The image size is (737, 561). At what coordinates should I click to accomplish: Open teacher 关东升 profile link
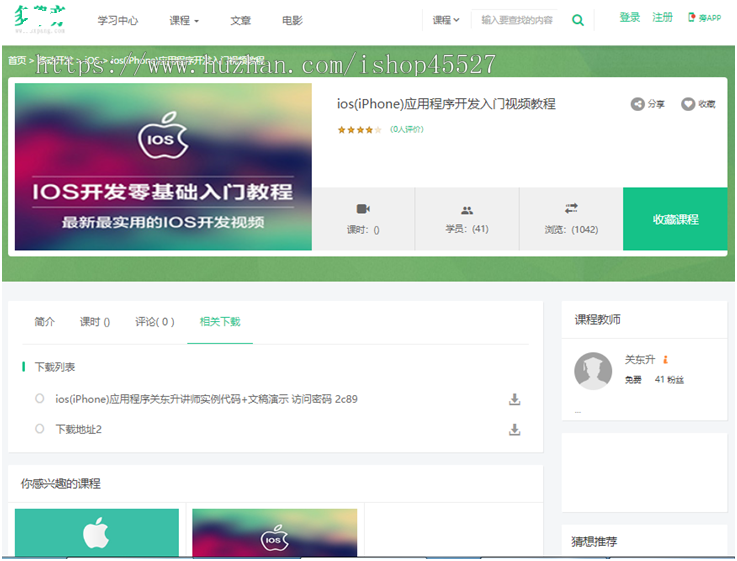[640, 359]
